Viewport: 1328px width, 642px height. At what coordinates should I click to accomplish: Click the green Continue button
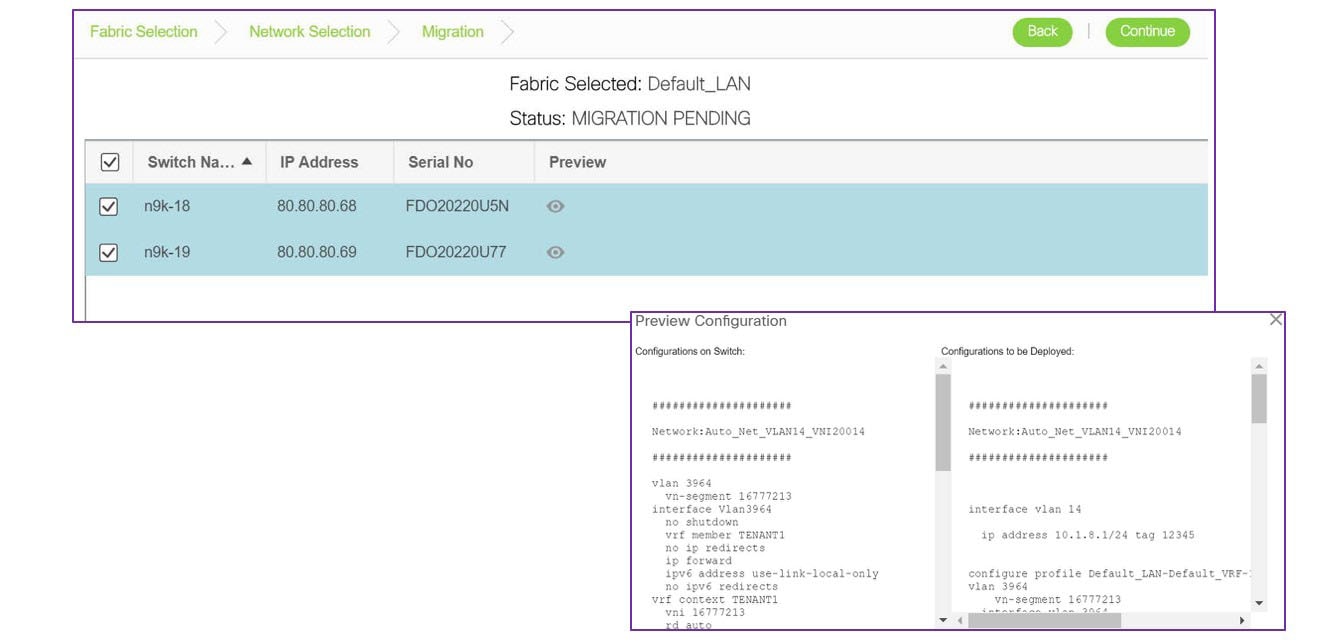coord(1147,31)
